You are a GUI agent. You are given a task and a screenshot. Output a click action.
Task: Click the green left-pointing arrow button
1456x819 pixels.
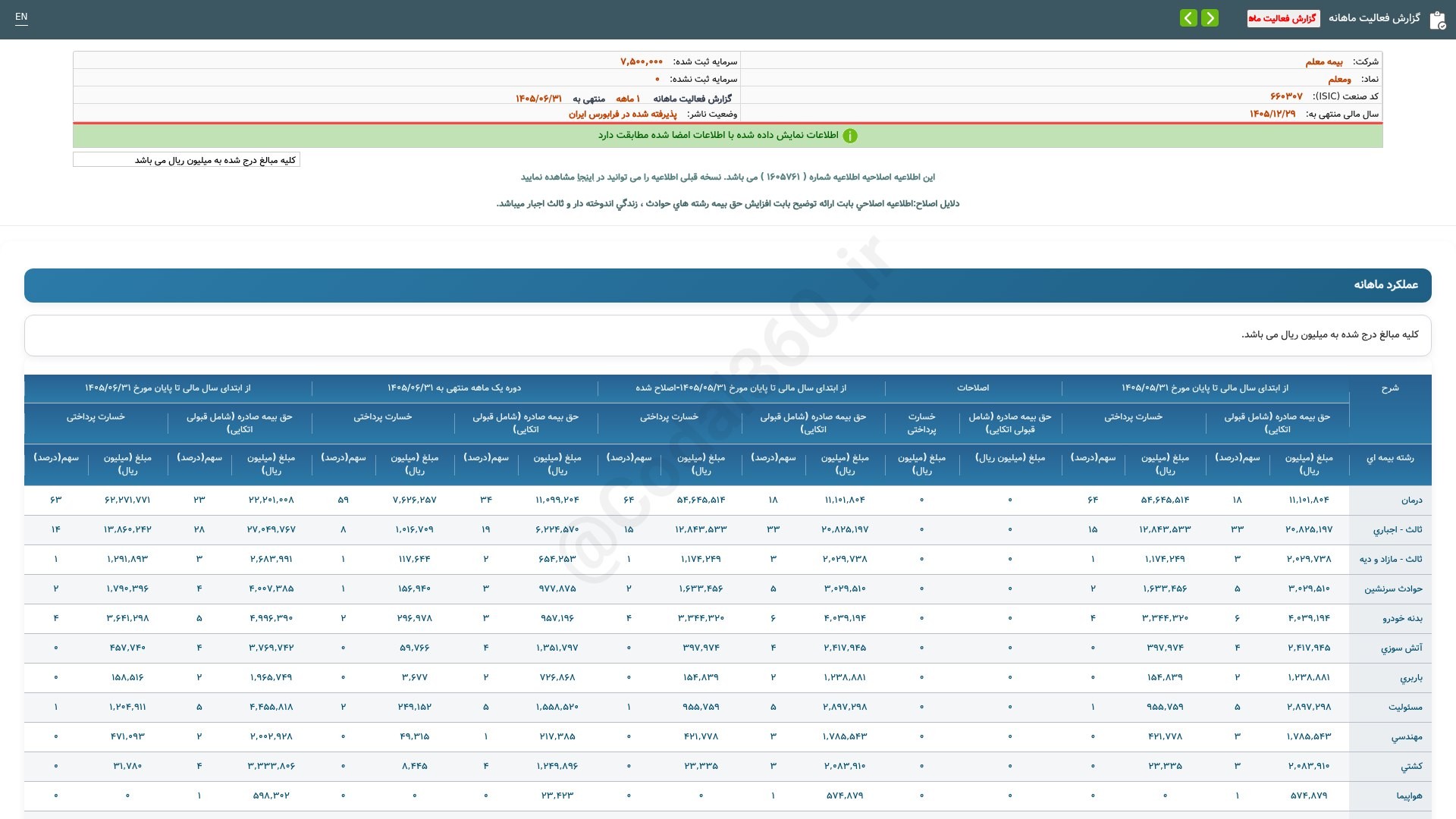click(1188, 17)
